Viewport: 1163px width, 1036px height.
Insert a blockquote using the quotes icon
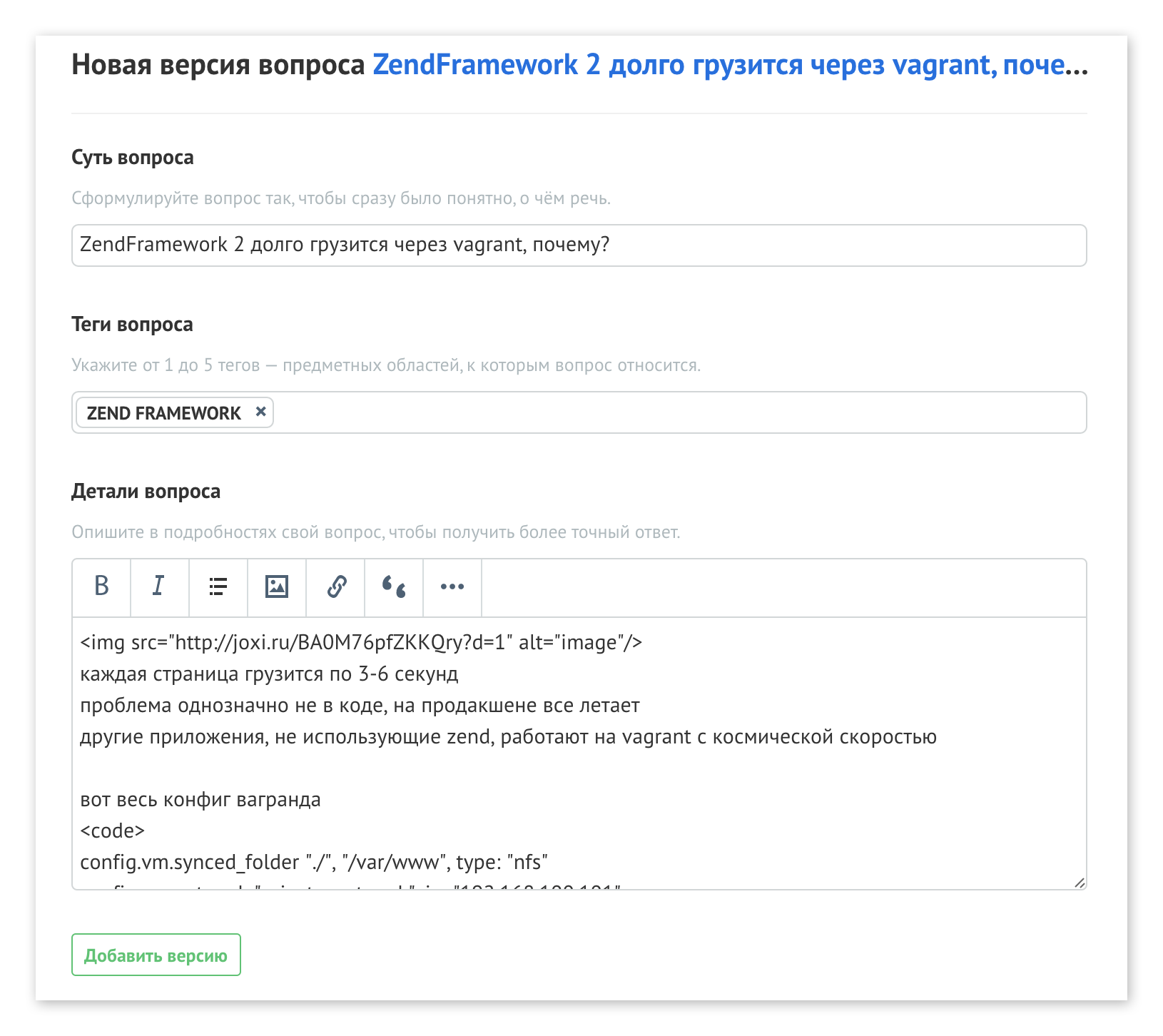pyautogui.click(x=393, y=587)
